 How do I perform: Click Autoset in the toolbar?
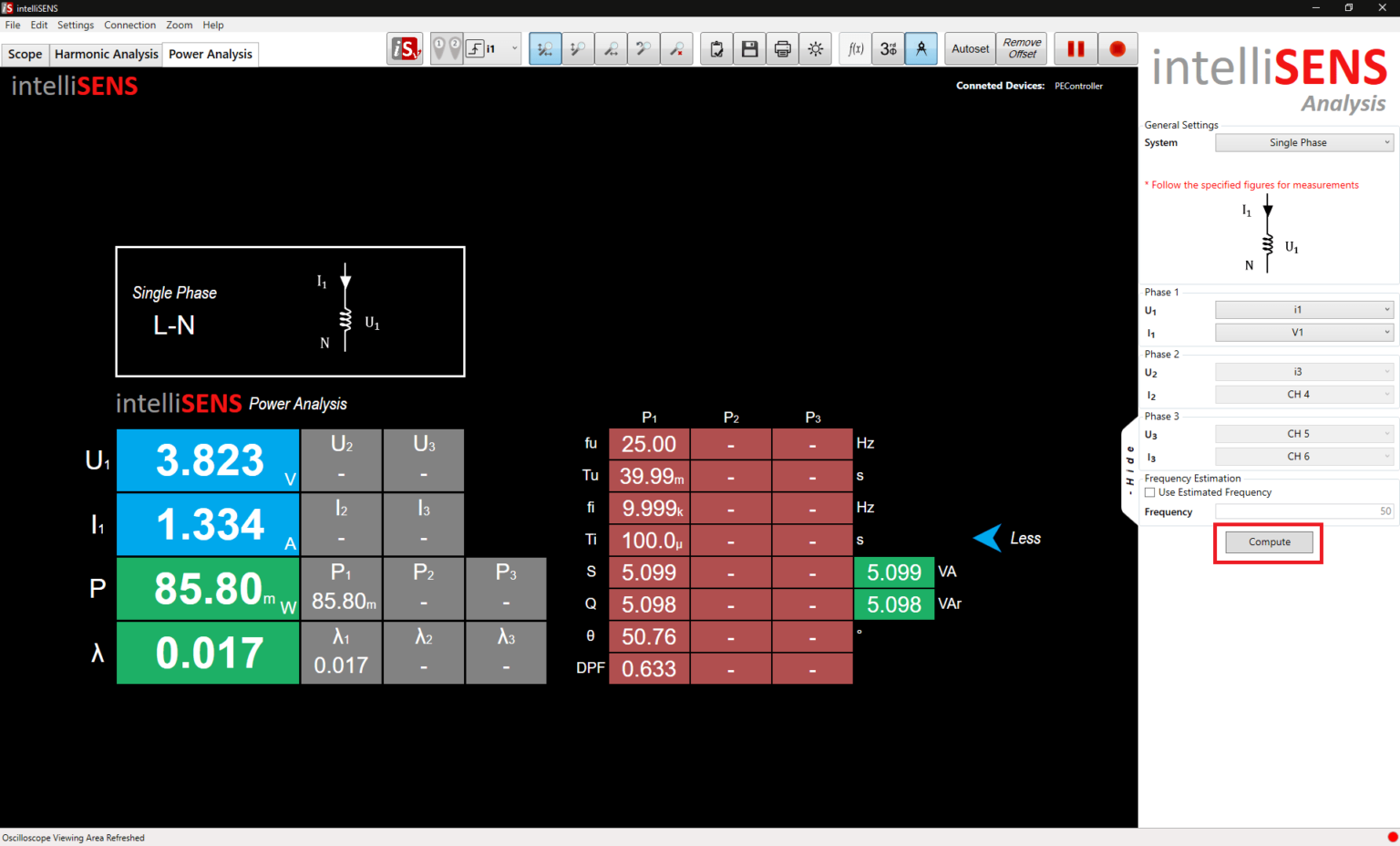pos(969,48)
